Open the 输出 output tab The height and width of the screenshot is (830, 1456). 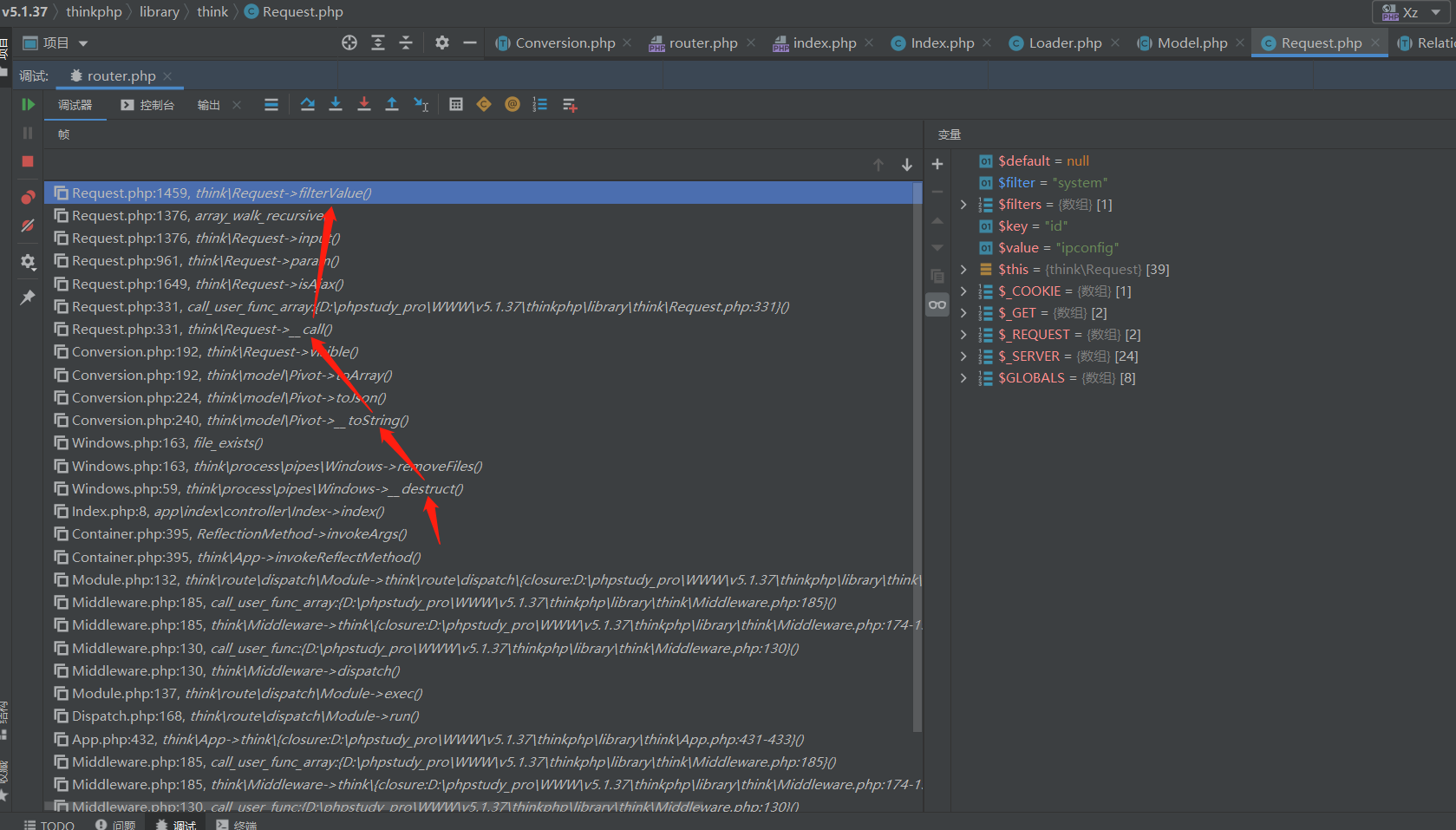pyautogui.click(x=208, y=105)
